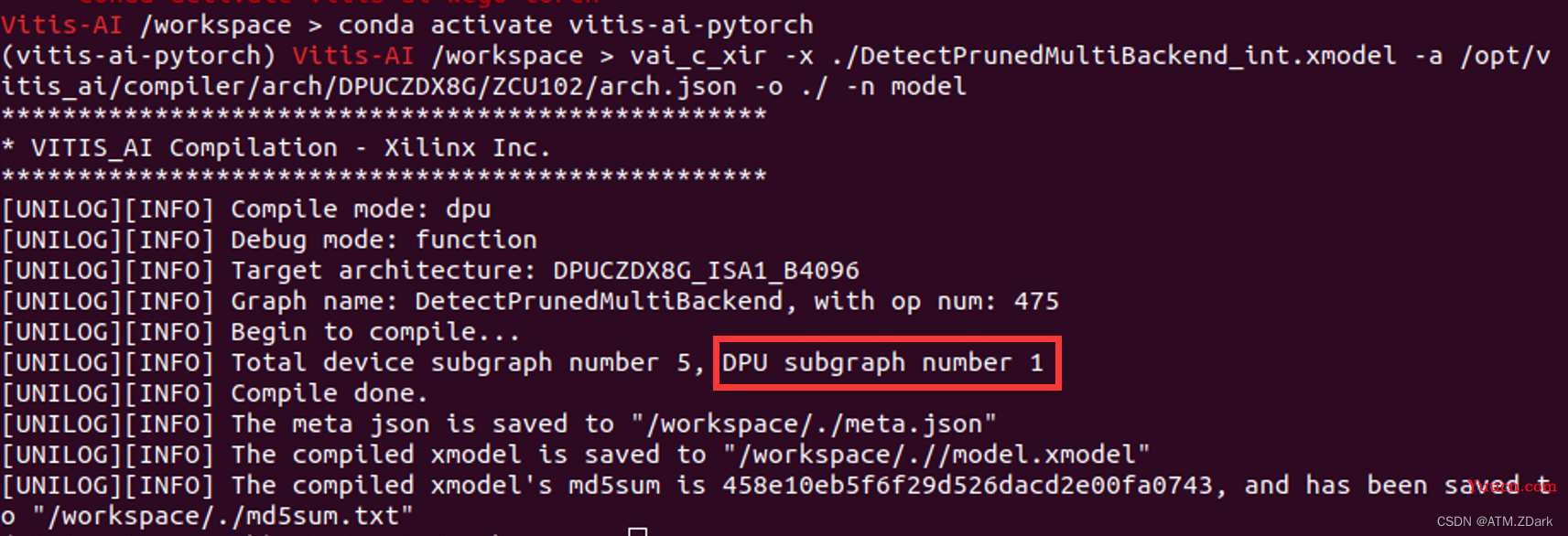Click the DetectPrunedMultiBackend_int.xmodel filename

click(1114, 56)
